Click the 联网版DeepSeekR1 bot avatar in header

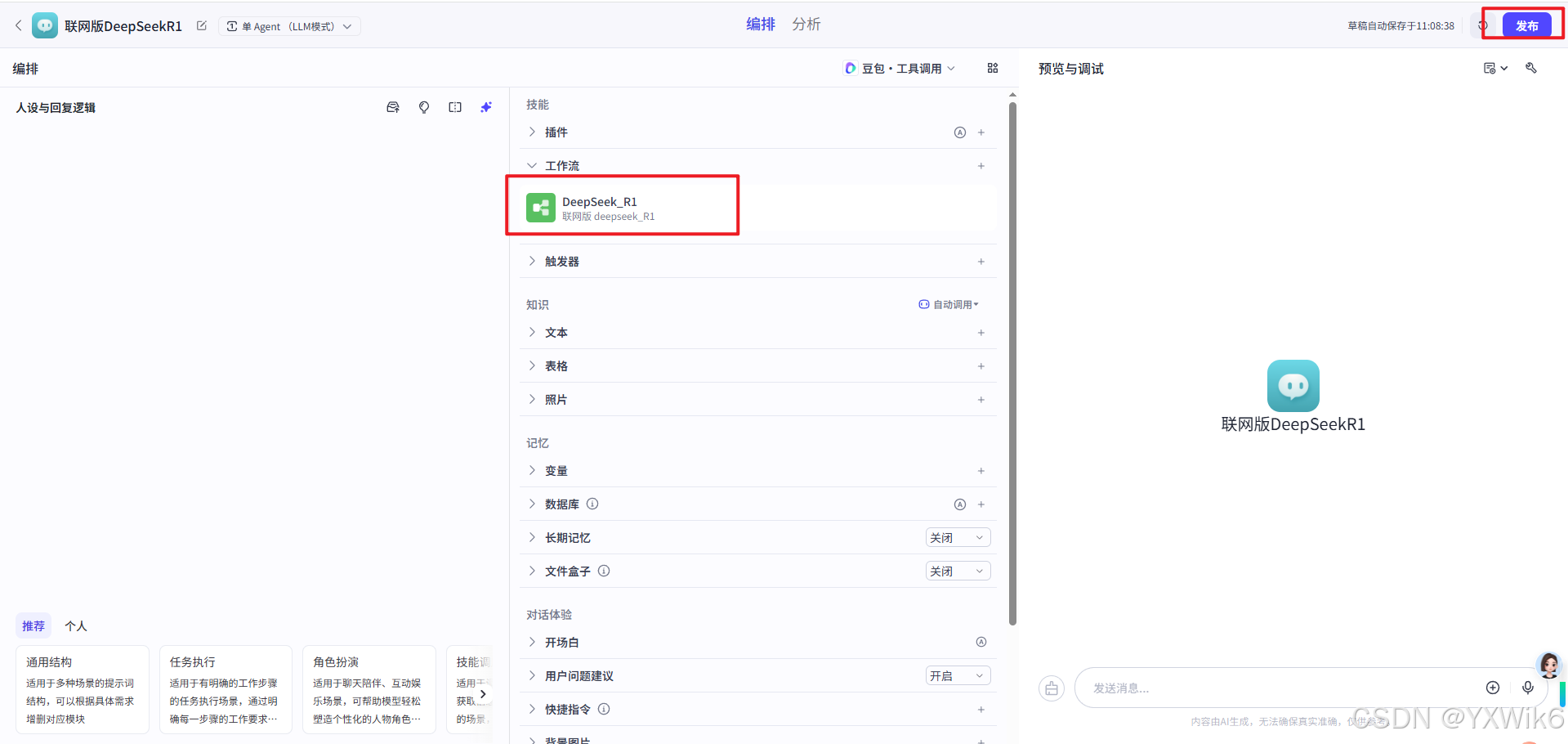[45, 26]
